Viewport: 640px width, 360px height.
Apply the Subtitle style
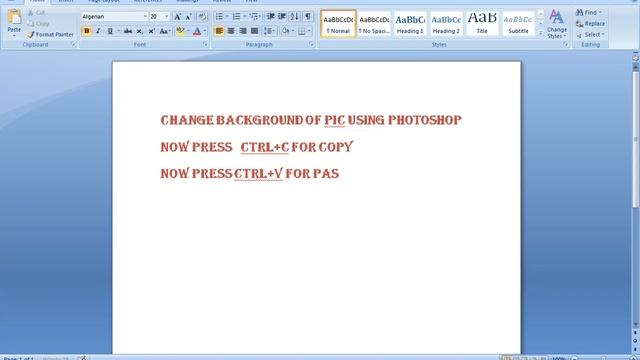point(518,24)
